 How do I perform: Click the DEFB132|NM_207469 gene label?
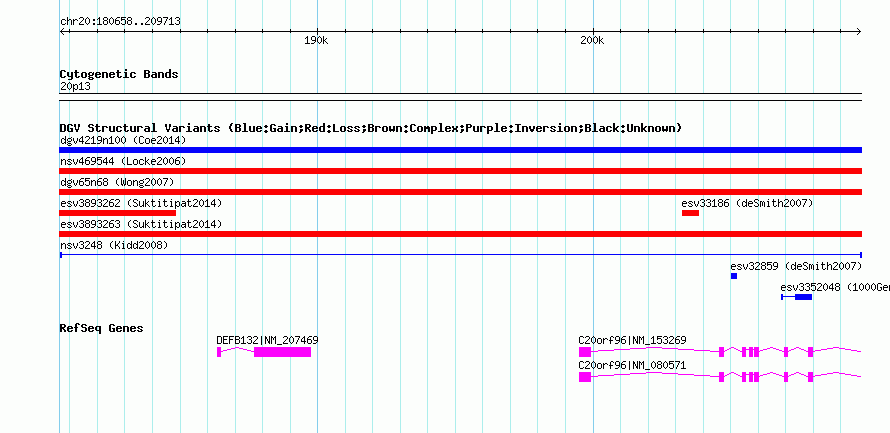point(267,340)
